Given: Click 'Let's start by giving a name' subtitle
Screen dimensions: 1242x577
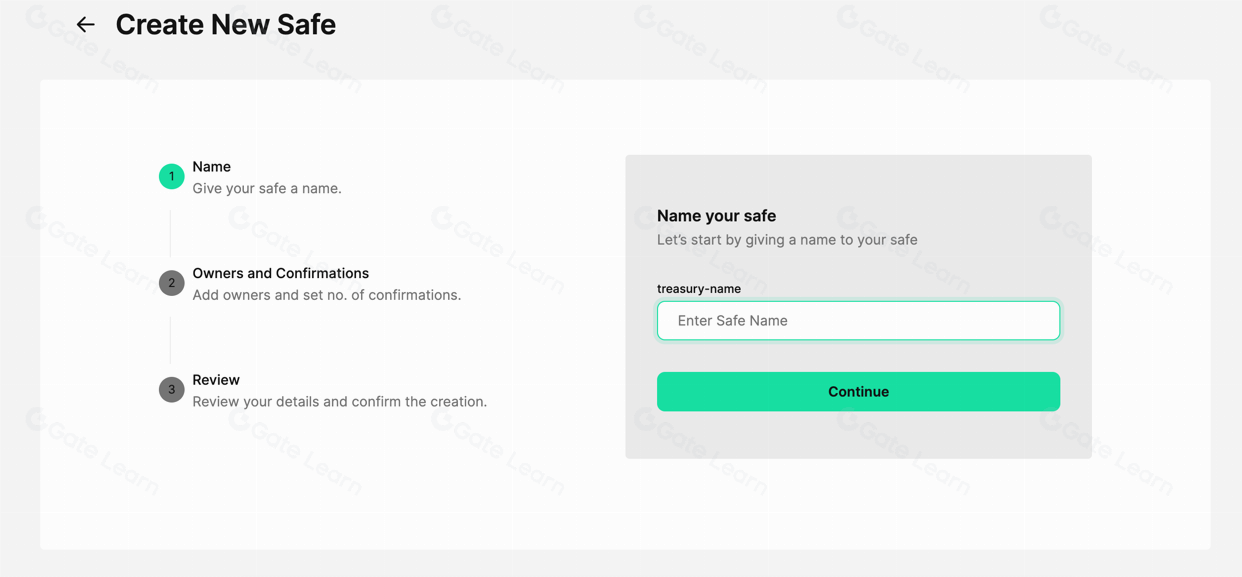Looking at the screenshot, I should click(787, 240).
